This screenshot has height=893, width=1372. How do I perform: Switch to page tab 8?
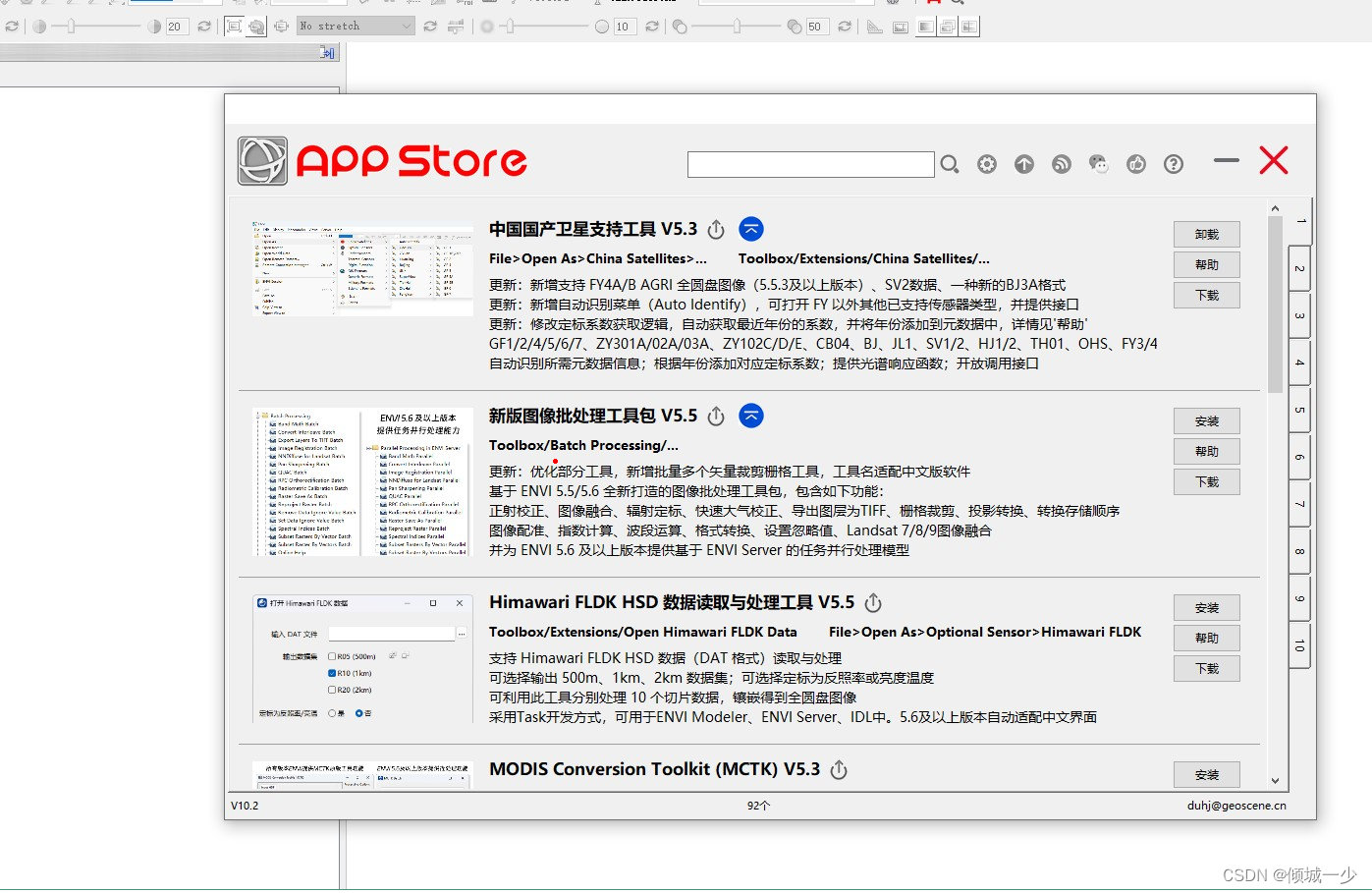1299,551
